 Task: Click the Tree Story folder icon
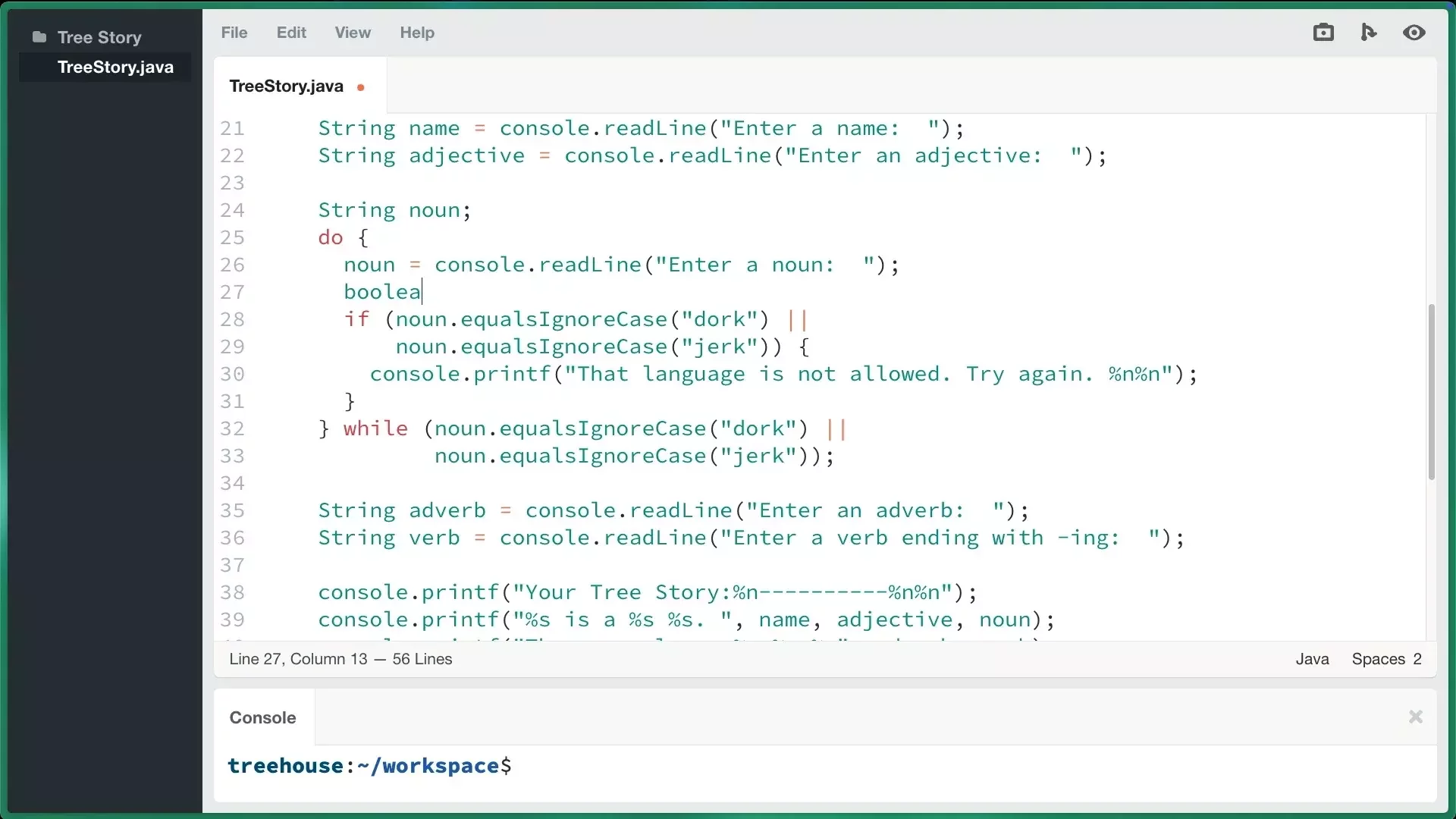(x=39, y=37)
